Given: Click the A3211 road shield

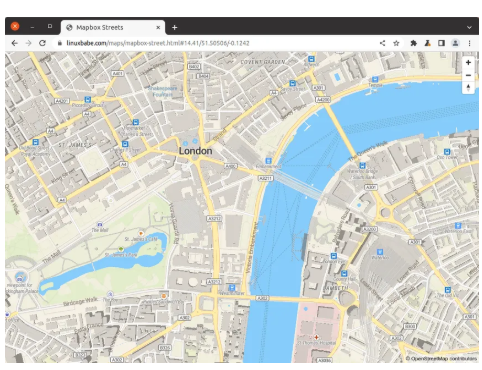Looking at the screenshot, I should point(266,178).
